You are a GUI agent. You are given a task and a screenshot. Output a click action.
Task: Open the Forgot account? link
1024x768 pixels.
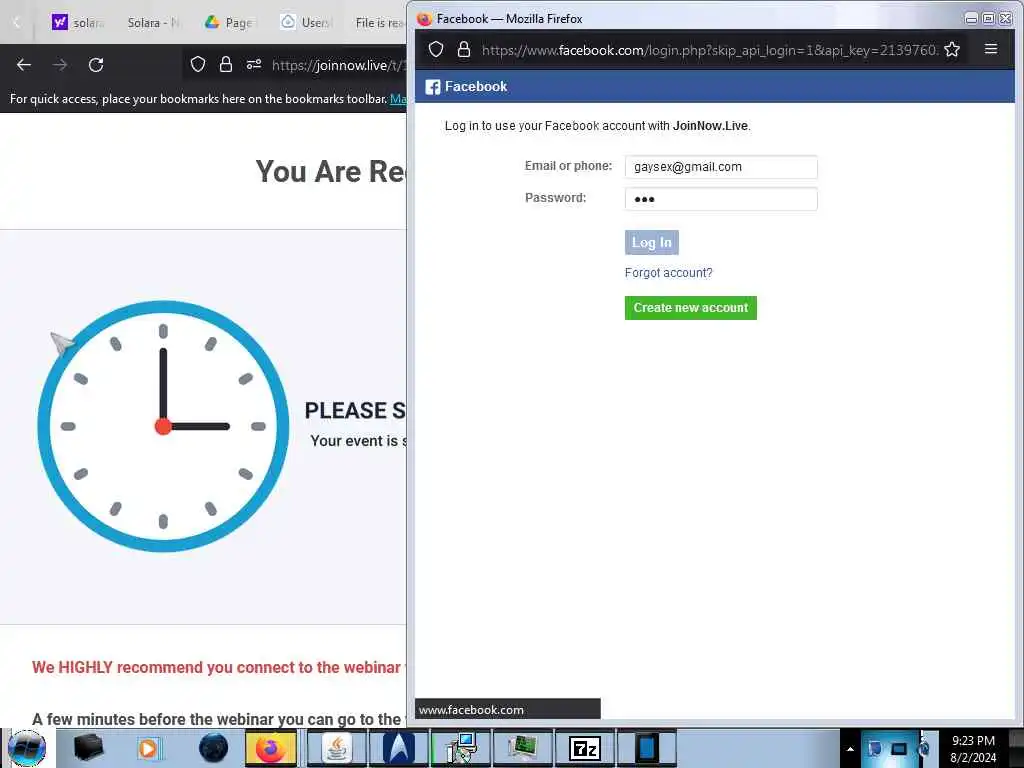[668, 273]
